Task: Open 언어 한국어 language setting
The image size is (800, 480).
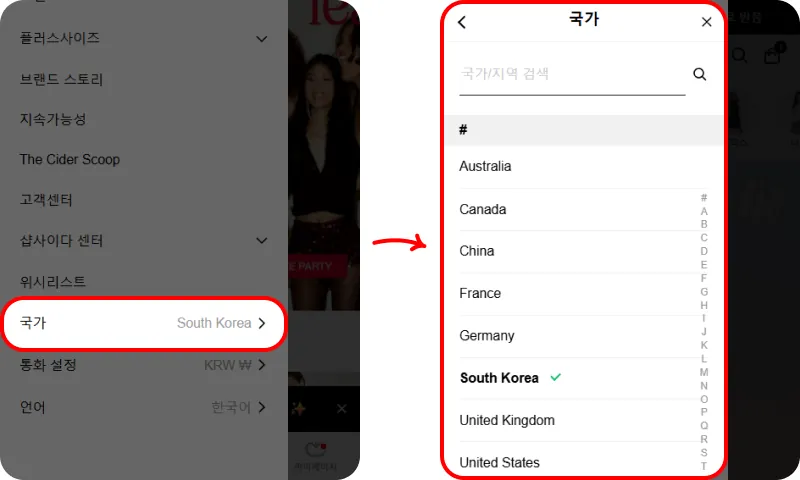Action: (143, 407)
